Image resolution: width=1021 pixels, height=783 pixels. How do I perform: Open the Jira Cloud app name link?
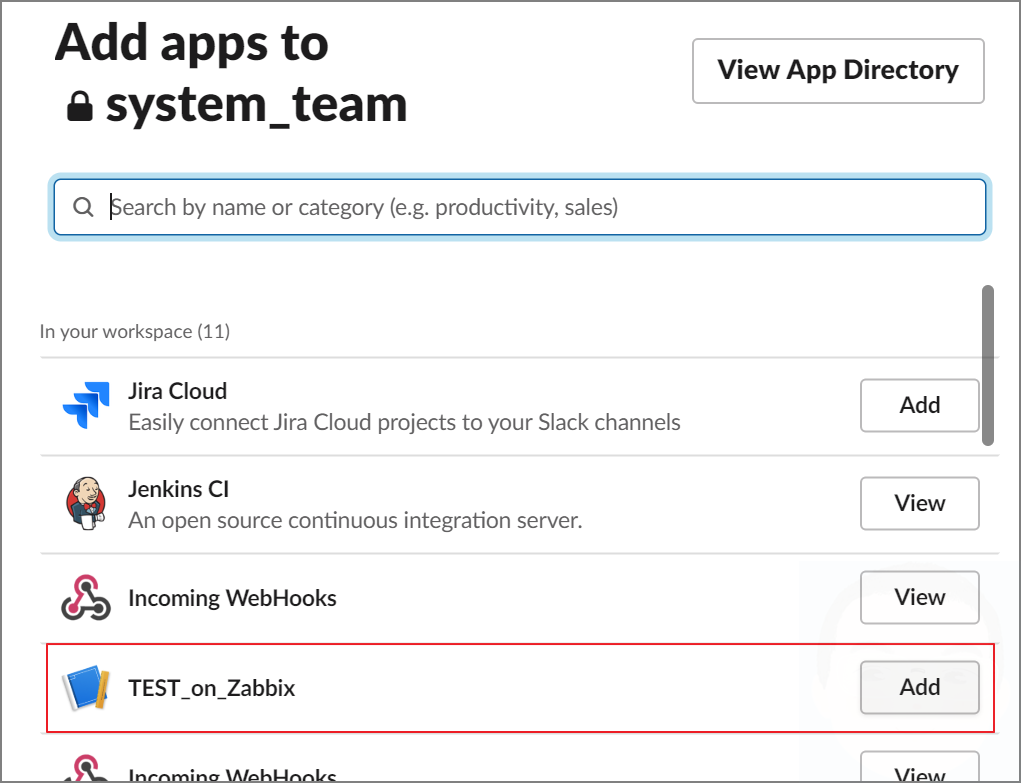click(177, 391)
